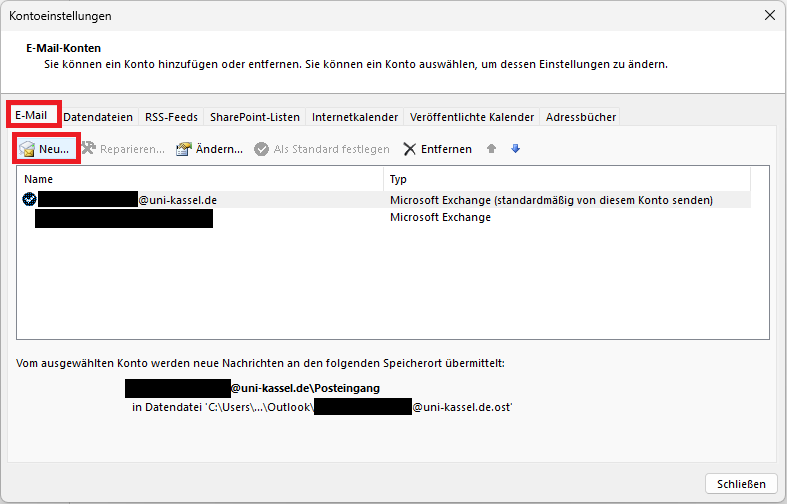787x504 pixels.
Task: Show the Veröffentlichte Kalender tab
Action: (x=471, y=117)
